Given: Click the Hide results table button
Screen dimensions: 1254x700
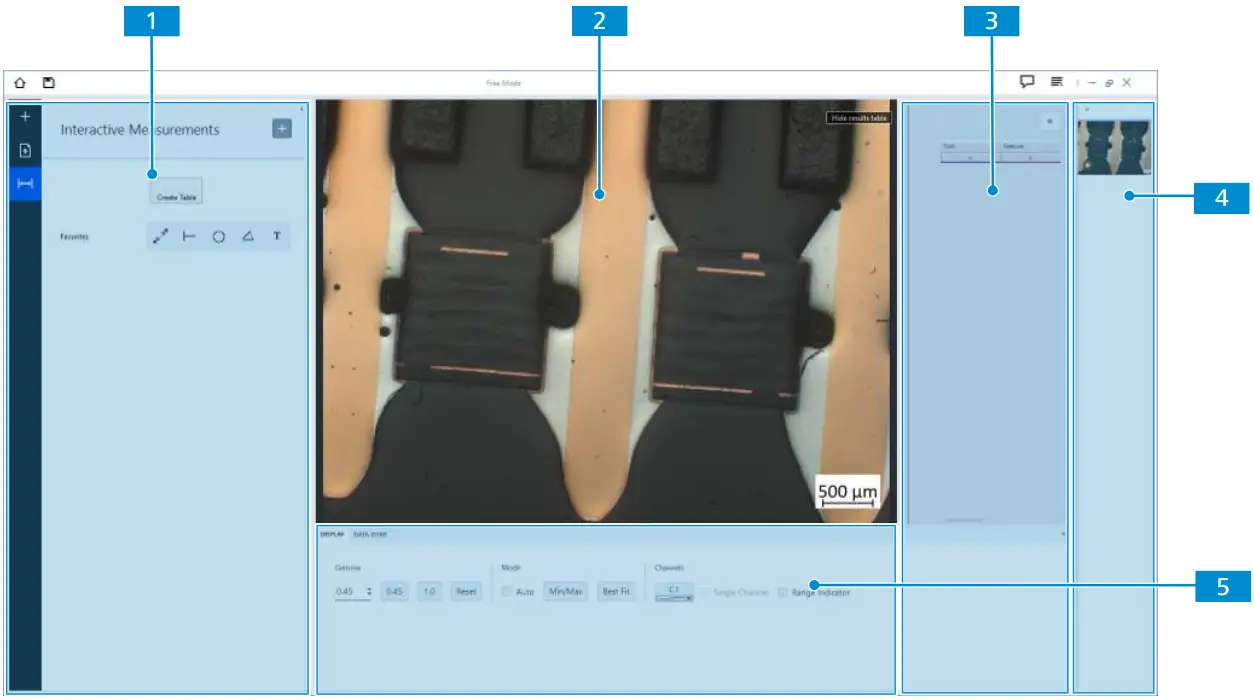Looking at the screenshot, I should tap(858, 118).
